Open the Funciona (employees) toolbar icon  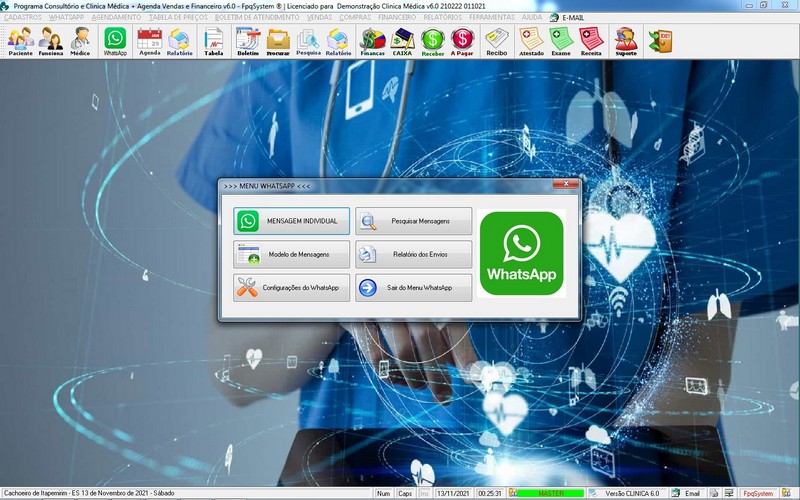51,42
